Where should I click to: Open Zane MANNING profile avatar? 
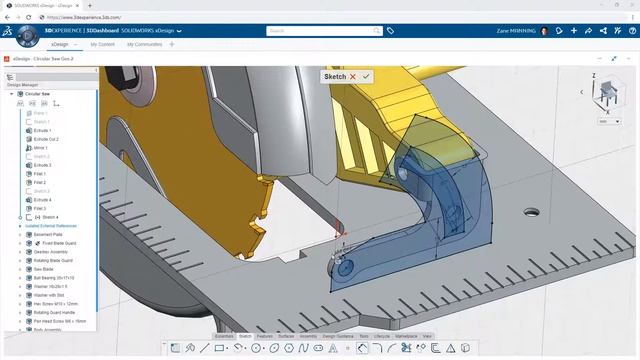click(544, 31)
